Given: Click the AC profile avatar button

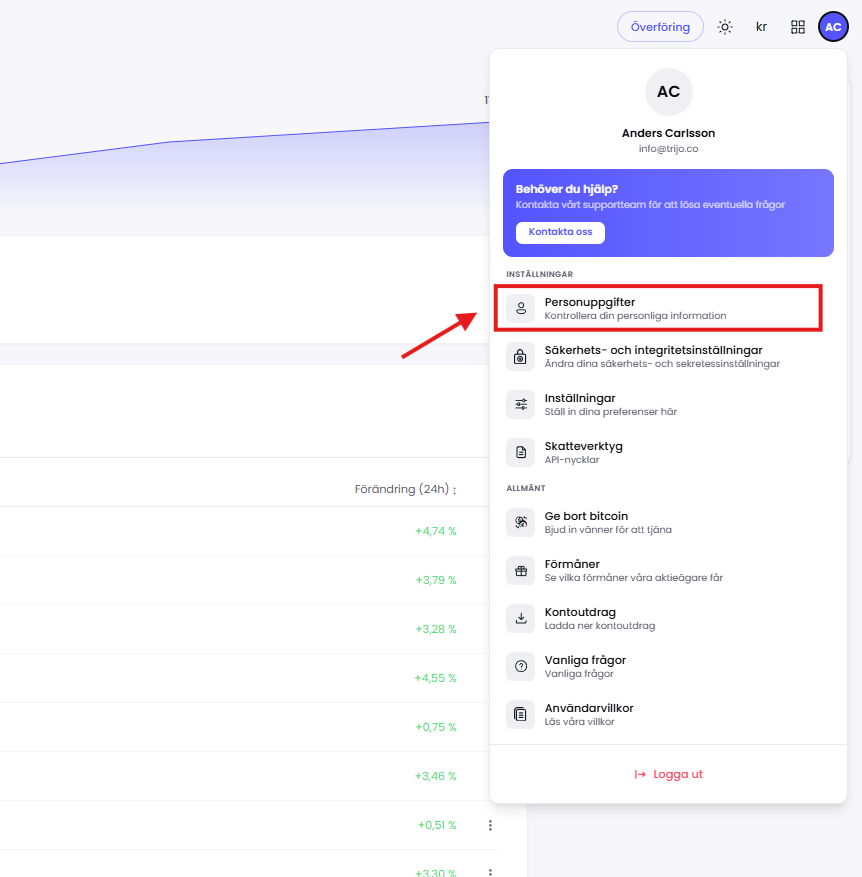Looking at the screenshot, I should click(833, 27).
